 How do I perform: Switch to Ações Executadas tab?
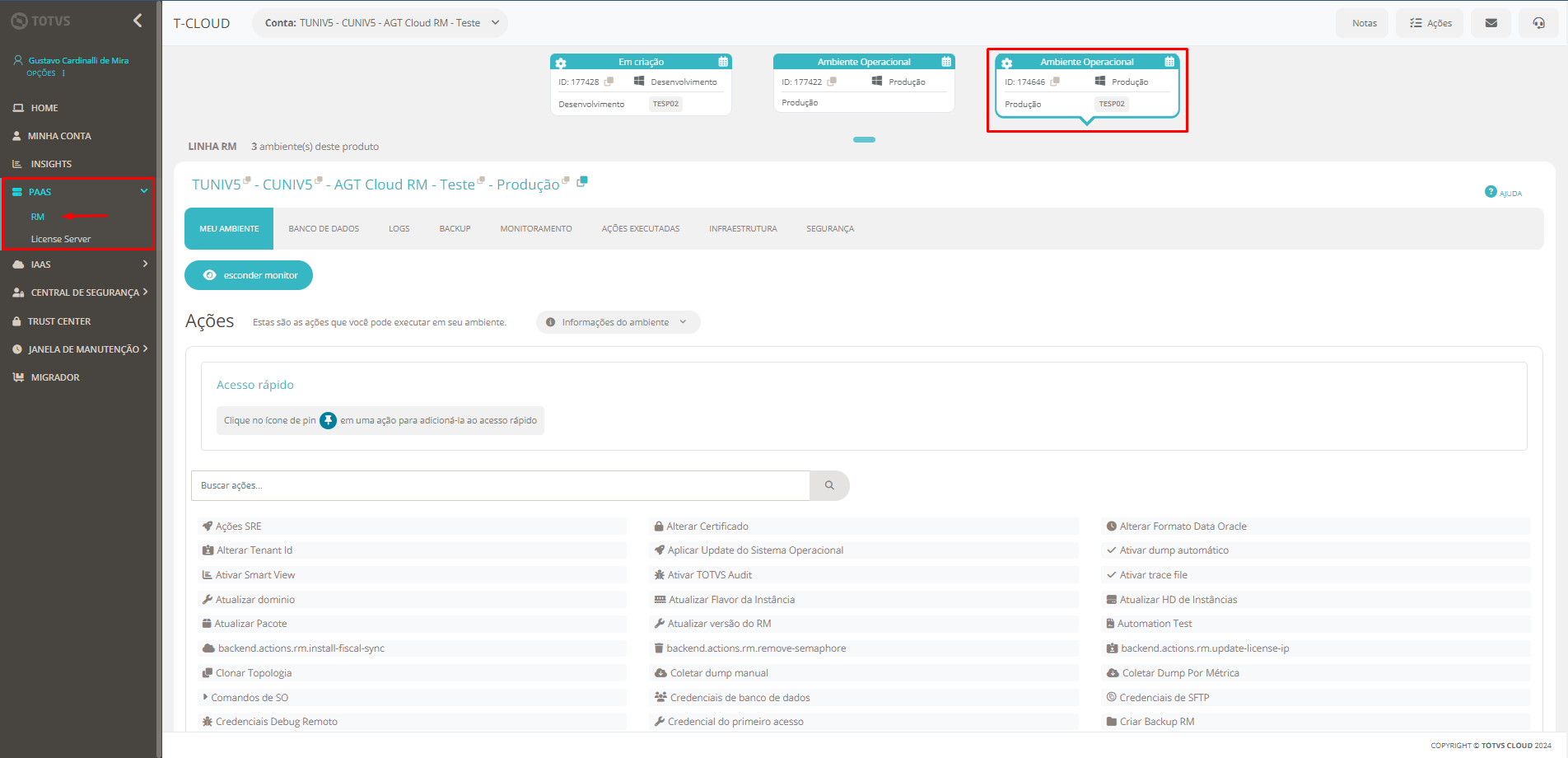641,229
